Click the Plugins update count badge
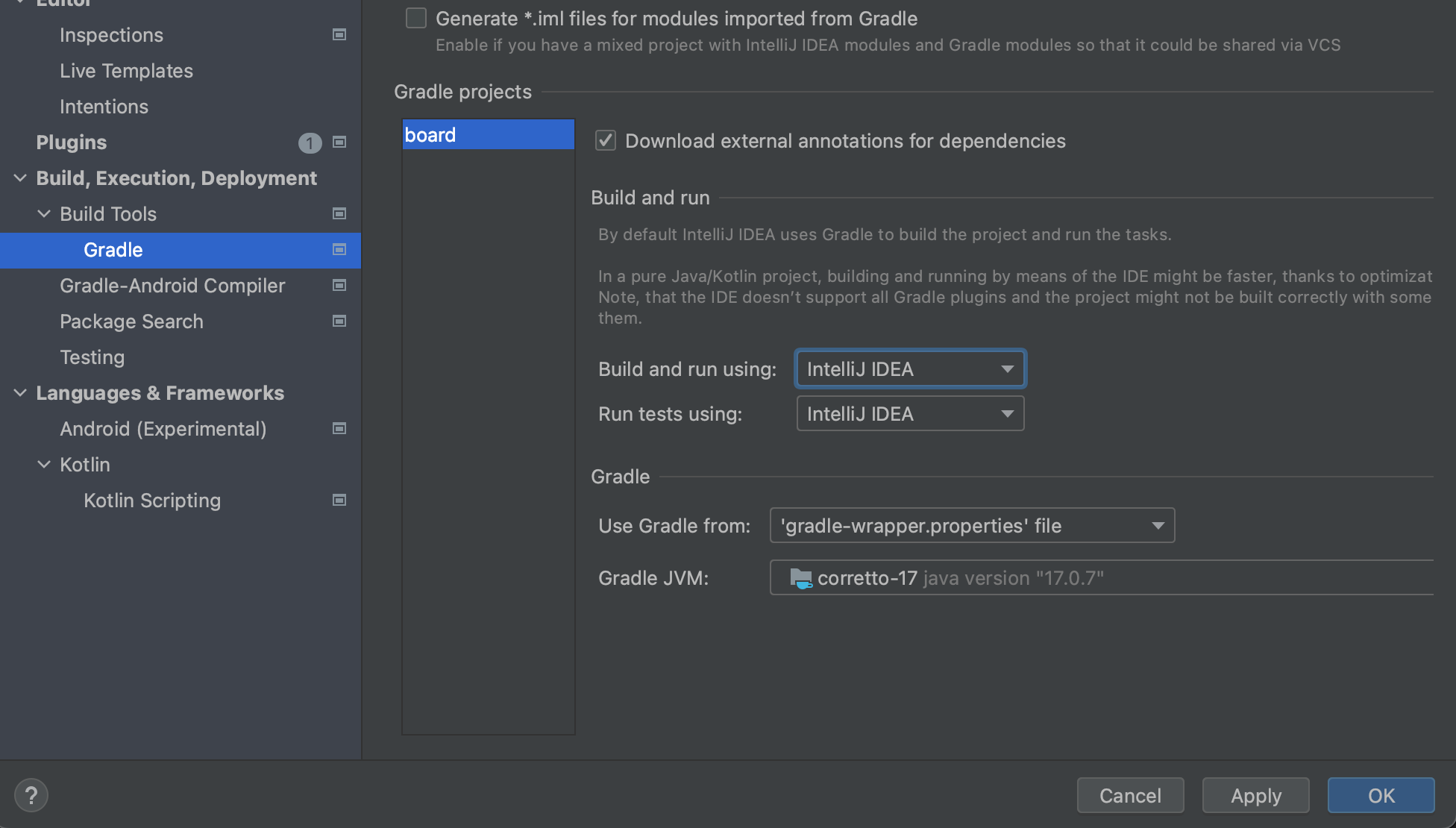Image resolution: width=1456 pixels, height=828 pixels. tap(310, 142)
